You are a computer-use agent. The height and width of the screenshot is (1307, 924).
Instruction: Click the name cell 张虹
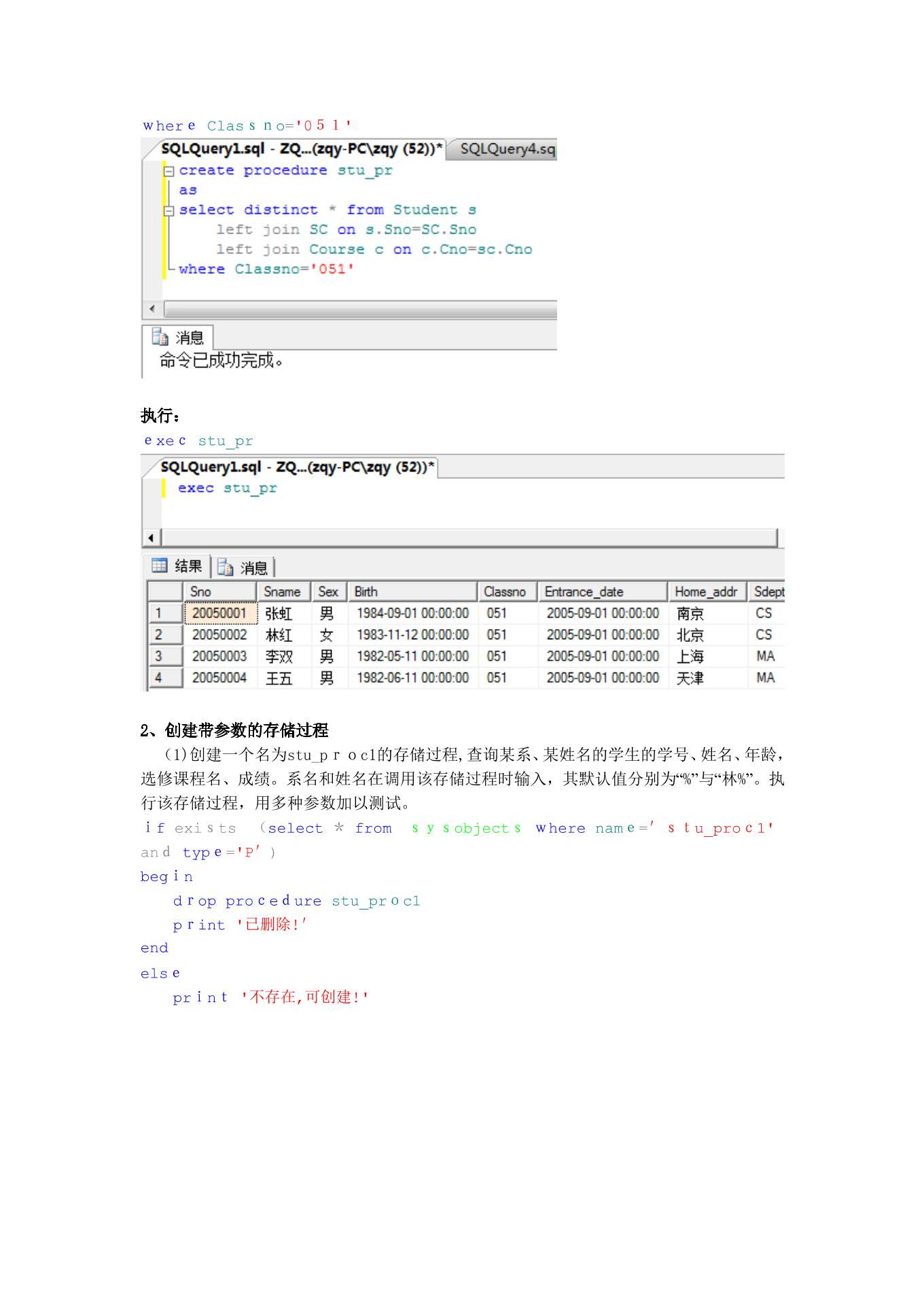pos(284,613)
